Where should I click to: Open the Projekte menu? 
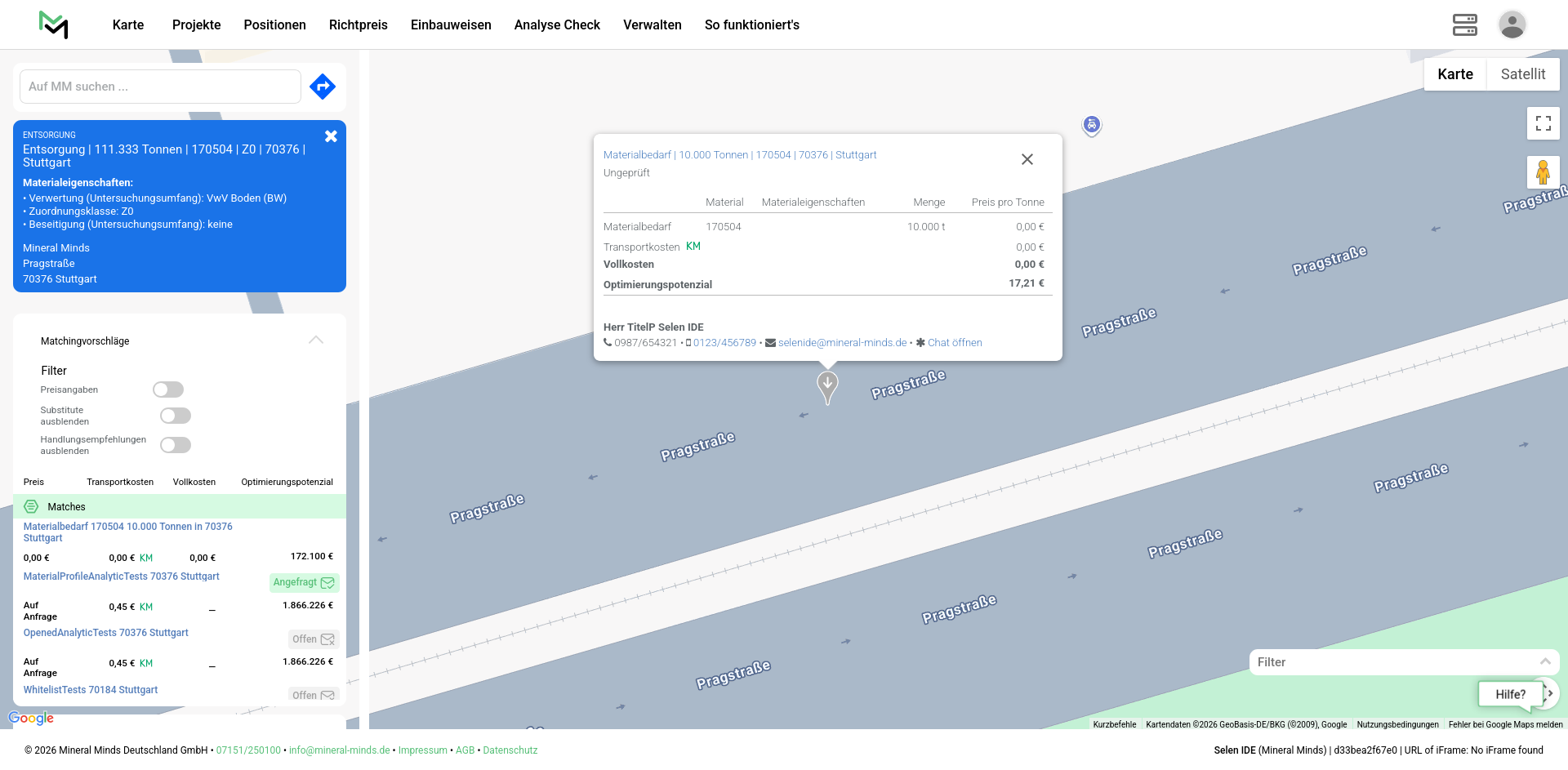click(196, 24)
